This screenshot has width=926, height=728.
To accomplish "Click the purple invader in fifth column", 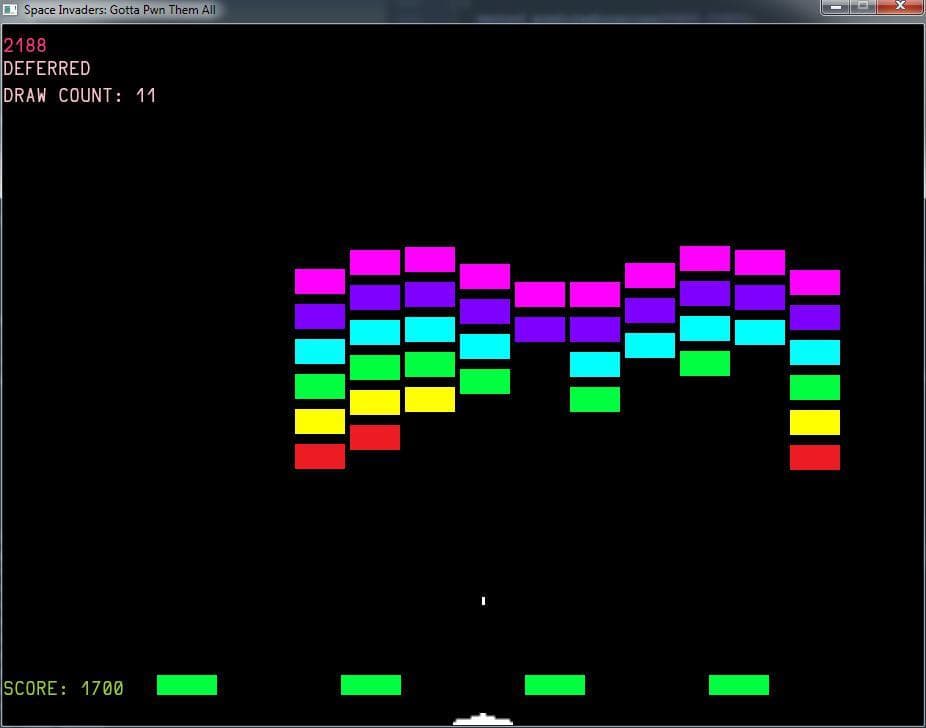I will coord(539,329).
